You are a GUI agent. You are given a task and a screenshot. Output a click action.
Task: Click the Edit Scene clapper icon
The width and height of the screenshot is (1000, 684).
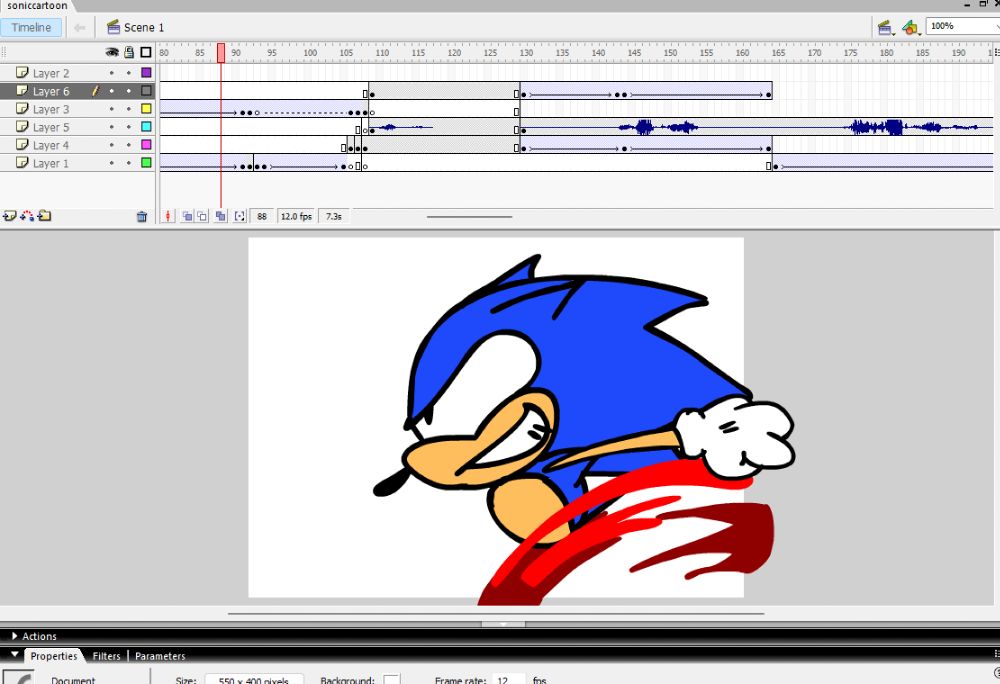[x=885, y=27]
